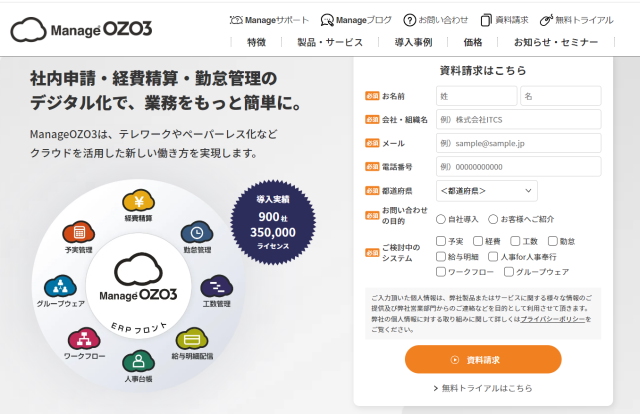This screenshot has width=640, height=414.
Task: Open the 価格 menu item
Action: click(473, 42)
